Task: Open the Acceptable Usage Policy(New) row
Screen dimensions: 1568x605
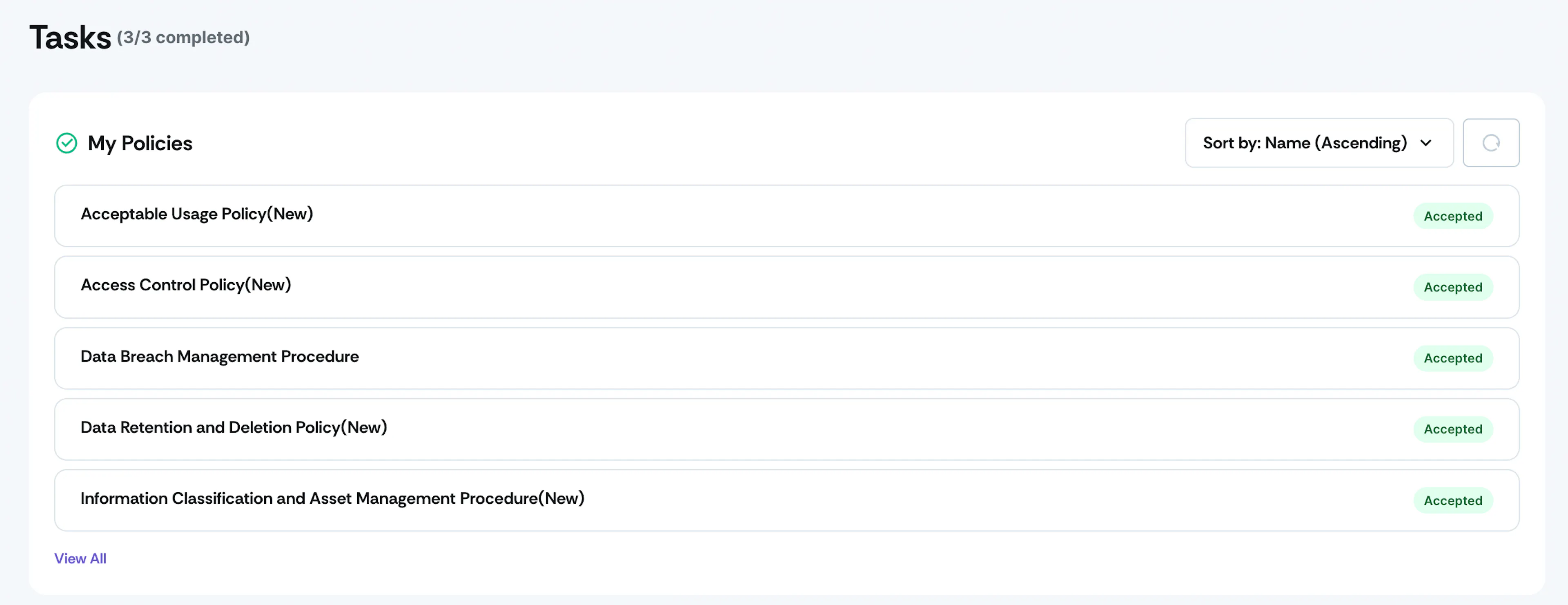Action: (x=786, y=216)
